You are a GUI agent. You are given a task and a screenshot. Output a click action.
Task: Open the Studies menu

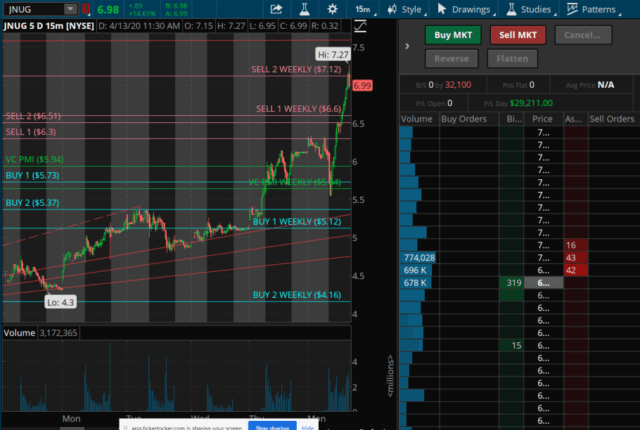[530, 9]
